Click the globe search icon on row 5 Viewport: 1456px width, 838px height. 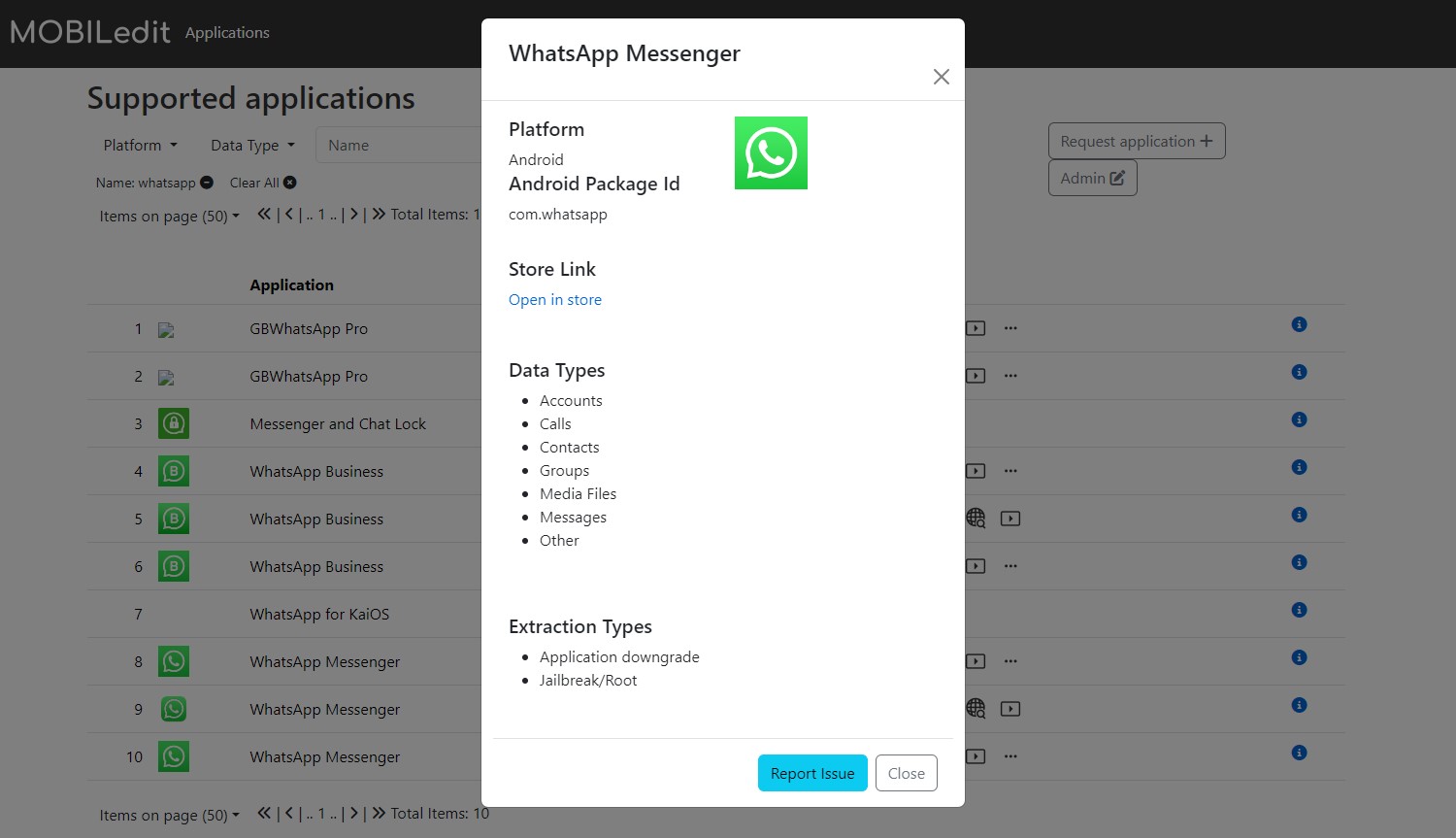(x=976, y=519)
